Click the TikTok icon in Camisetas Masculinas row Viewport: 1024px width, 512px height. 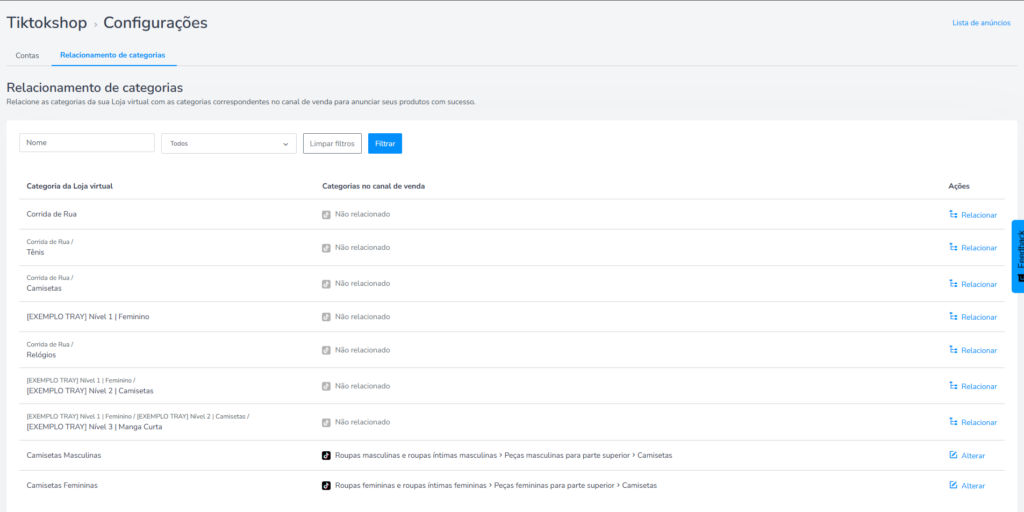click(326, 455)
